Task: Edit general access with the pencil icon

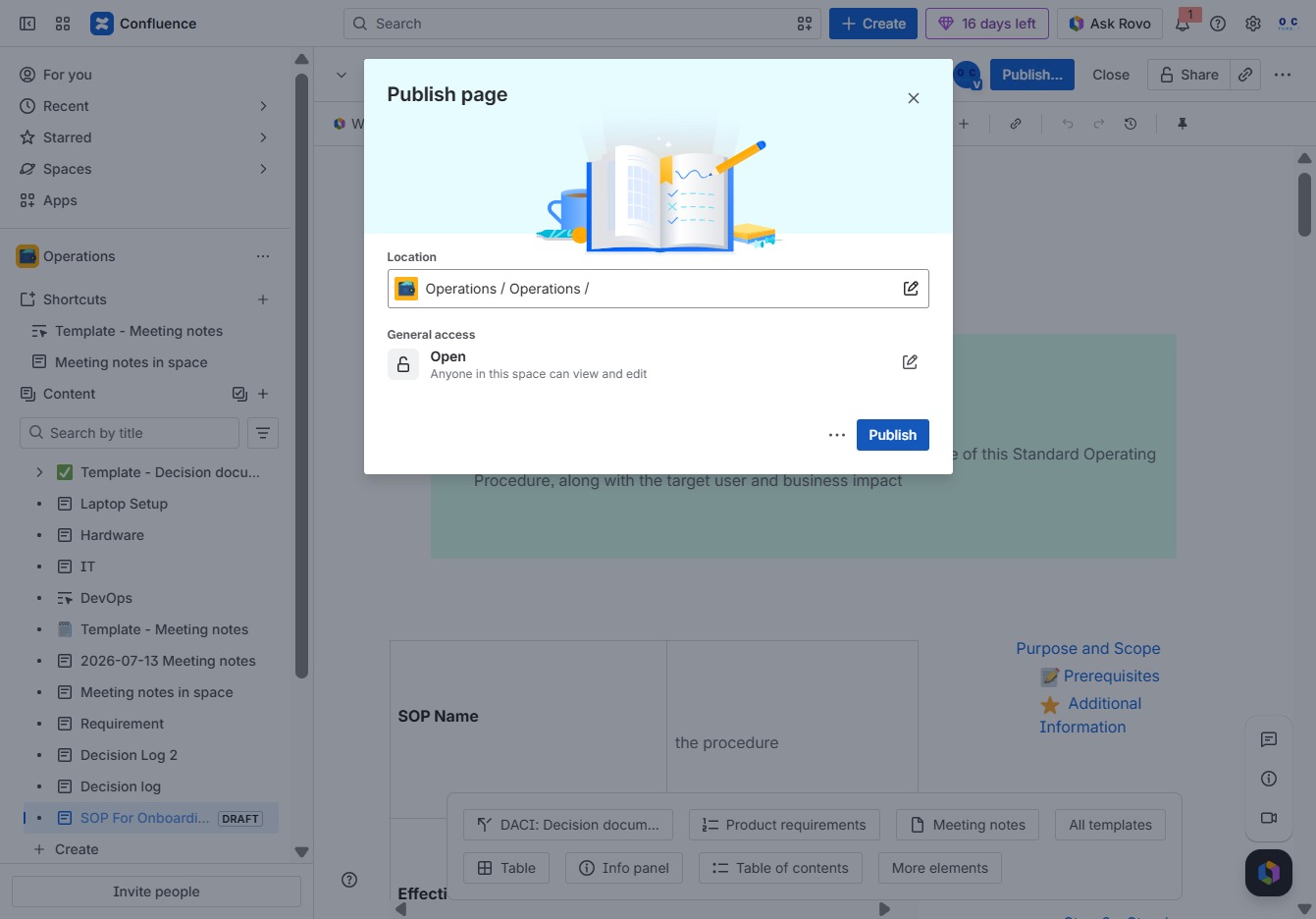Action: (910, 362)
